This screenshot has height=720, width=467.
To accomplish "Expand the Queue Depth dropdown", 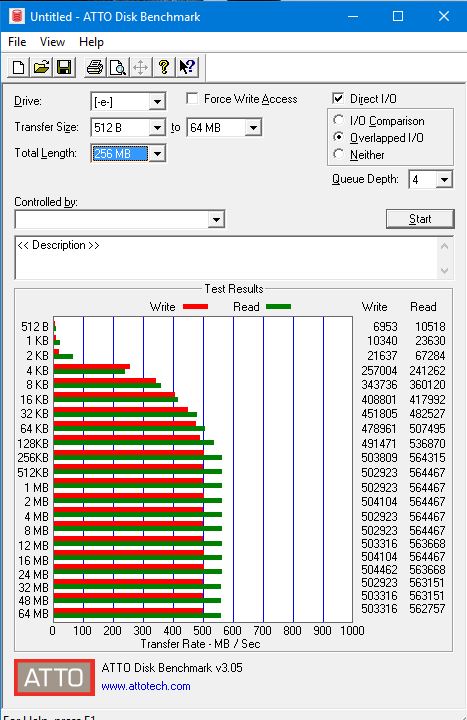I will point(444,179).
